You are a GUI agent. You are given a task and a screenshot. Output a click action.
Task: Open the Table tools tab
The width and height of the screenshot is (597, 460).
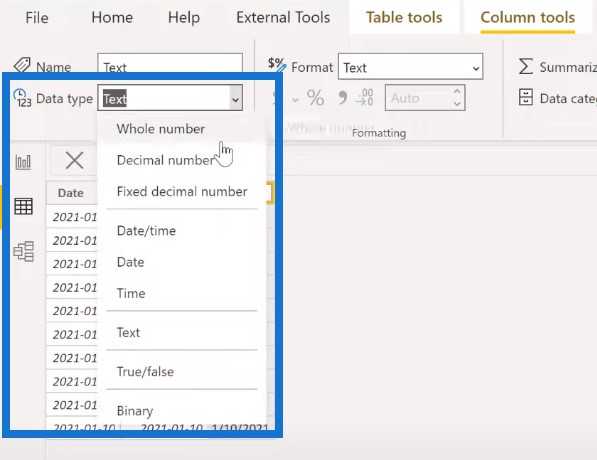coord(404,18)
